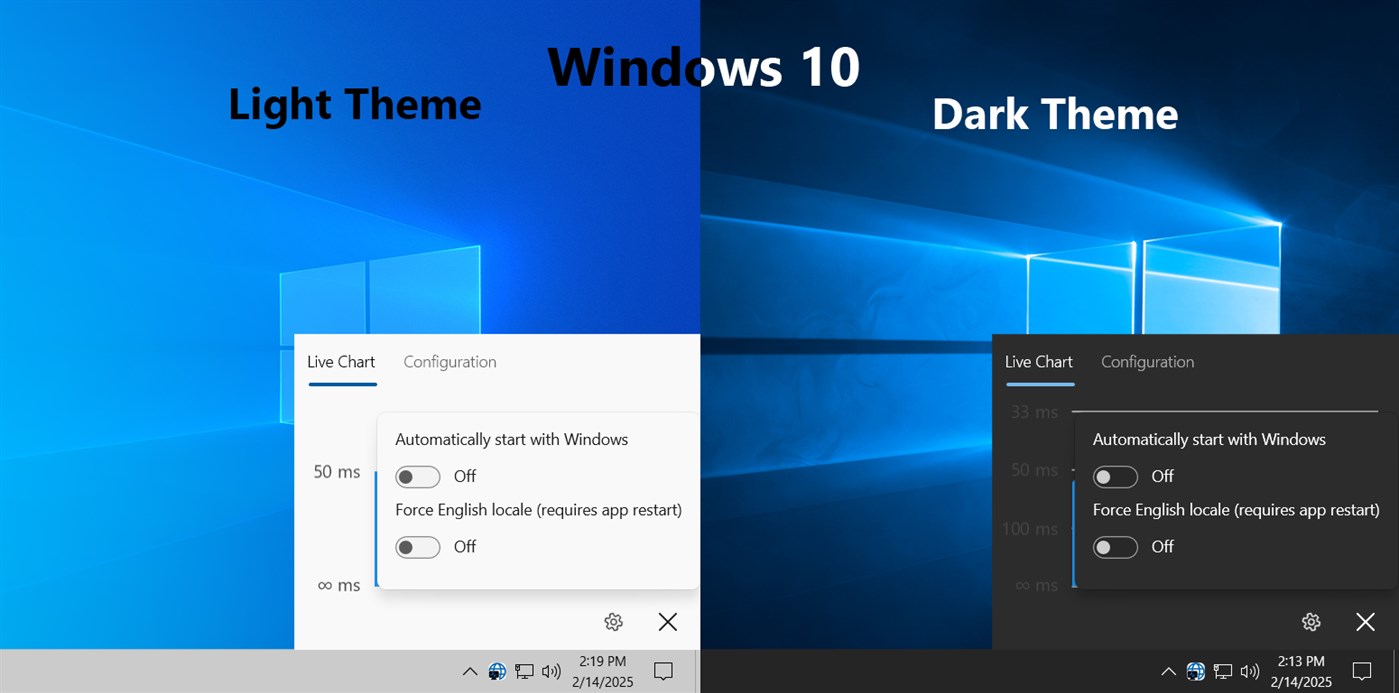Image resolution: width=1399 pixels, height=693 pixels.
Task: Expand hidden tray icons in the dark taskbar
Action: pos(1168,671)
